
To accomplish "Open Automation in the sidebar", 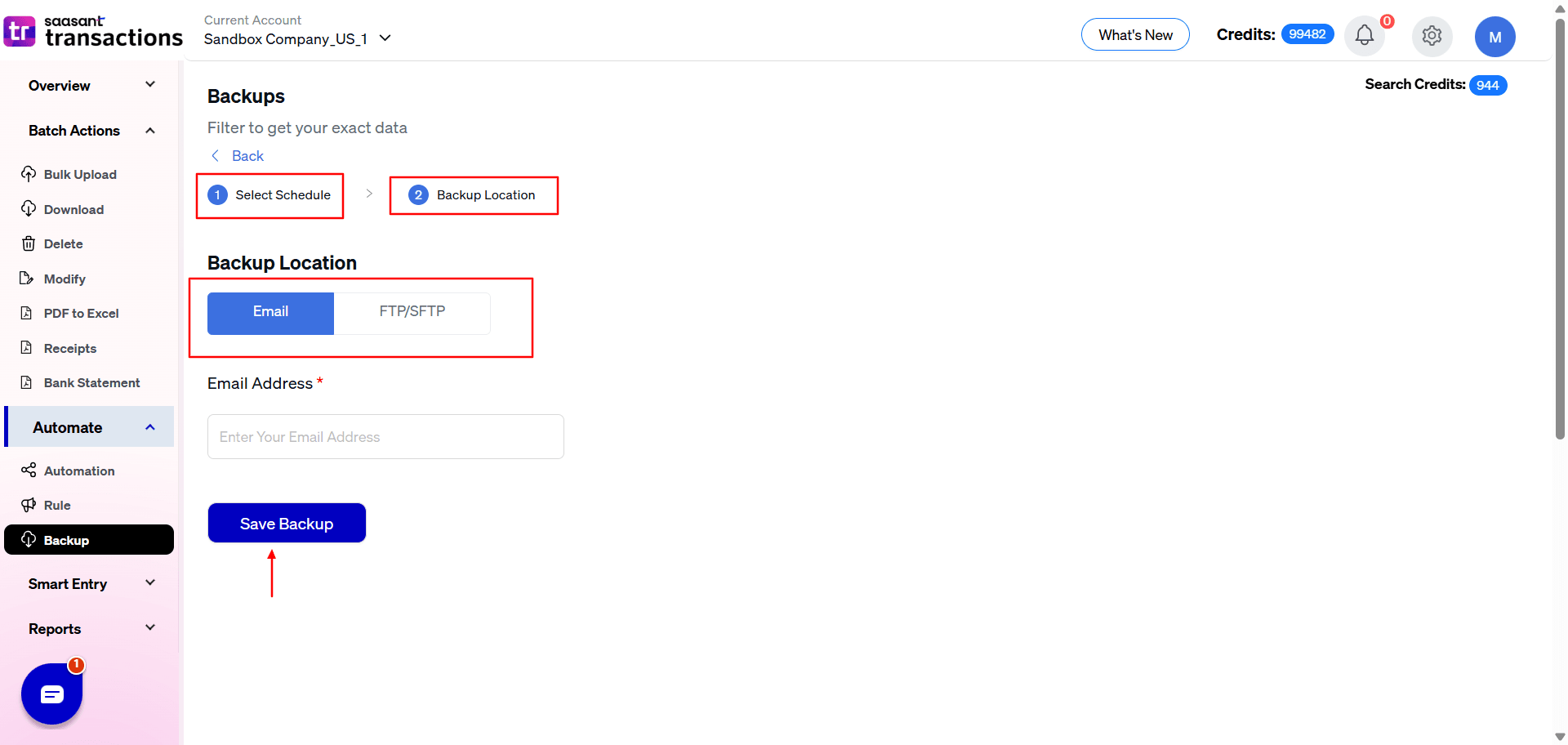I will pyautogui.click(x=79, y=471).
